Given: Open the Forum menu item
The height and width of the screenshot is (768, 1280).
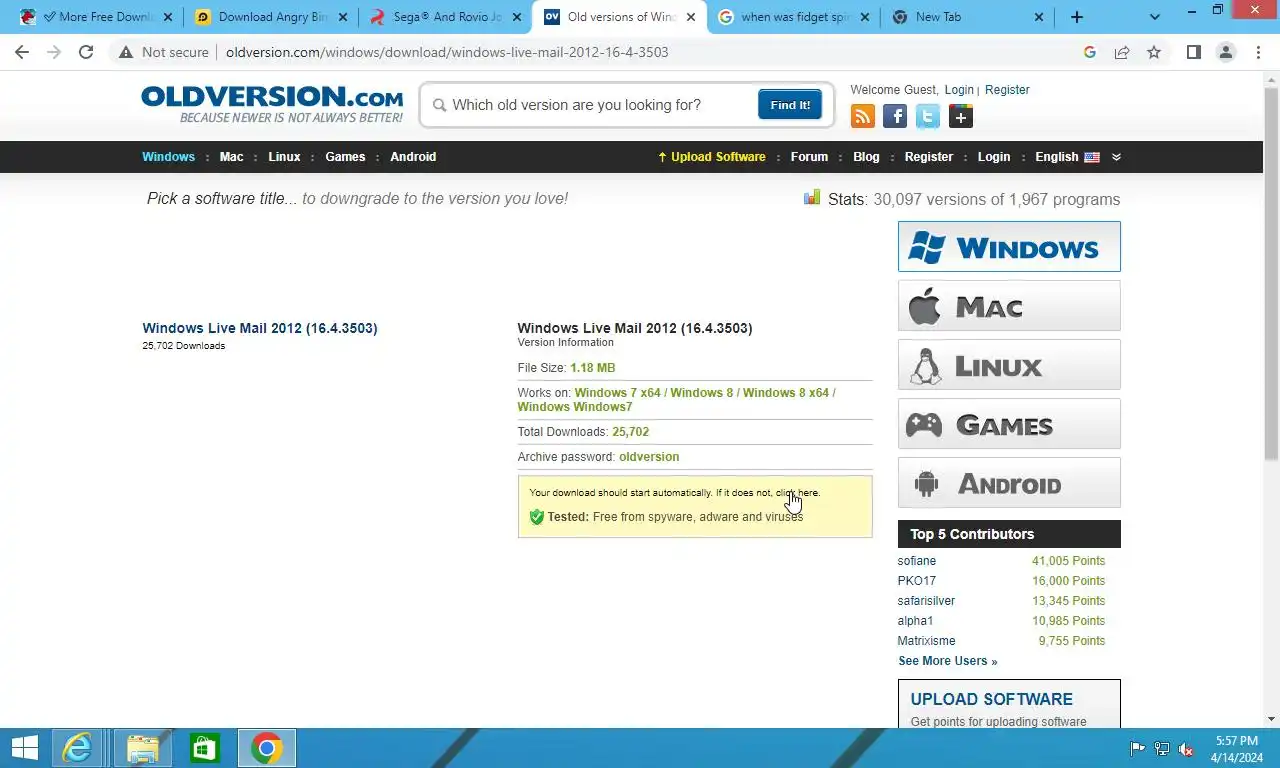Looking at the screenshot, I should click(809, 157).
